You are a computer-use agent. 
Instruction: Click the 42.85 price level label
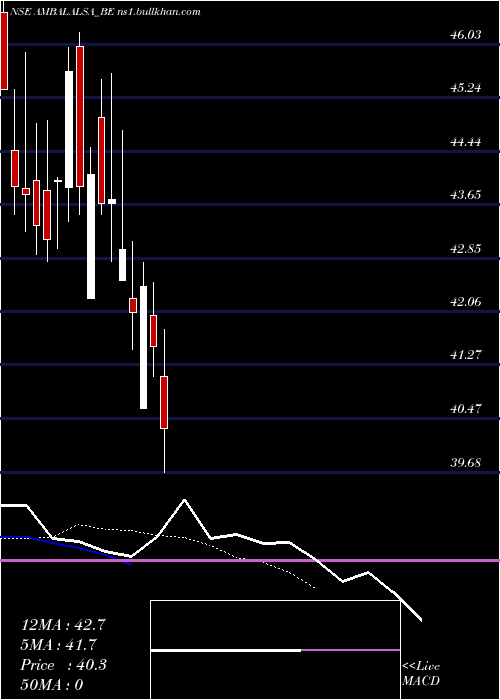tap(466, 249)
